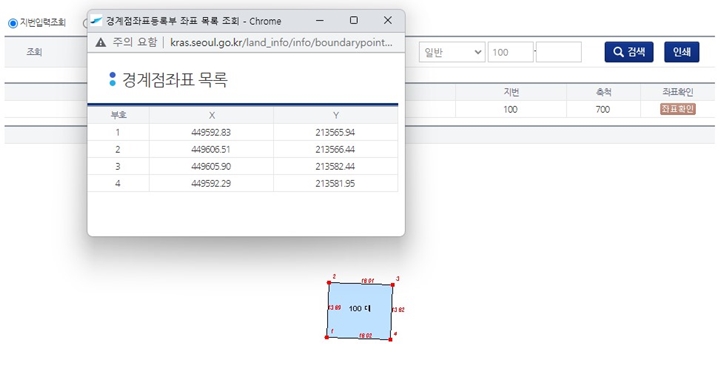Click the warning icon in the popup address bar
Viewport: 720px width, 368px height.
tap(101, 43)
